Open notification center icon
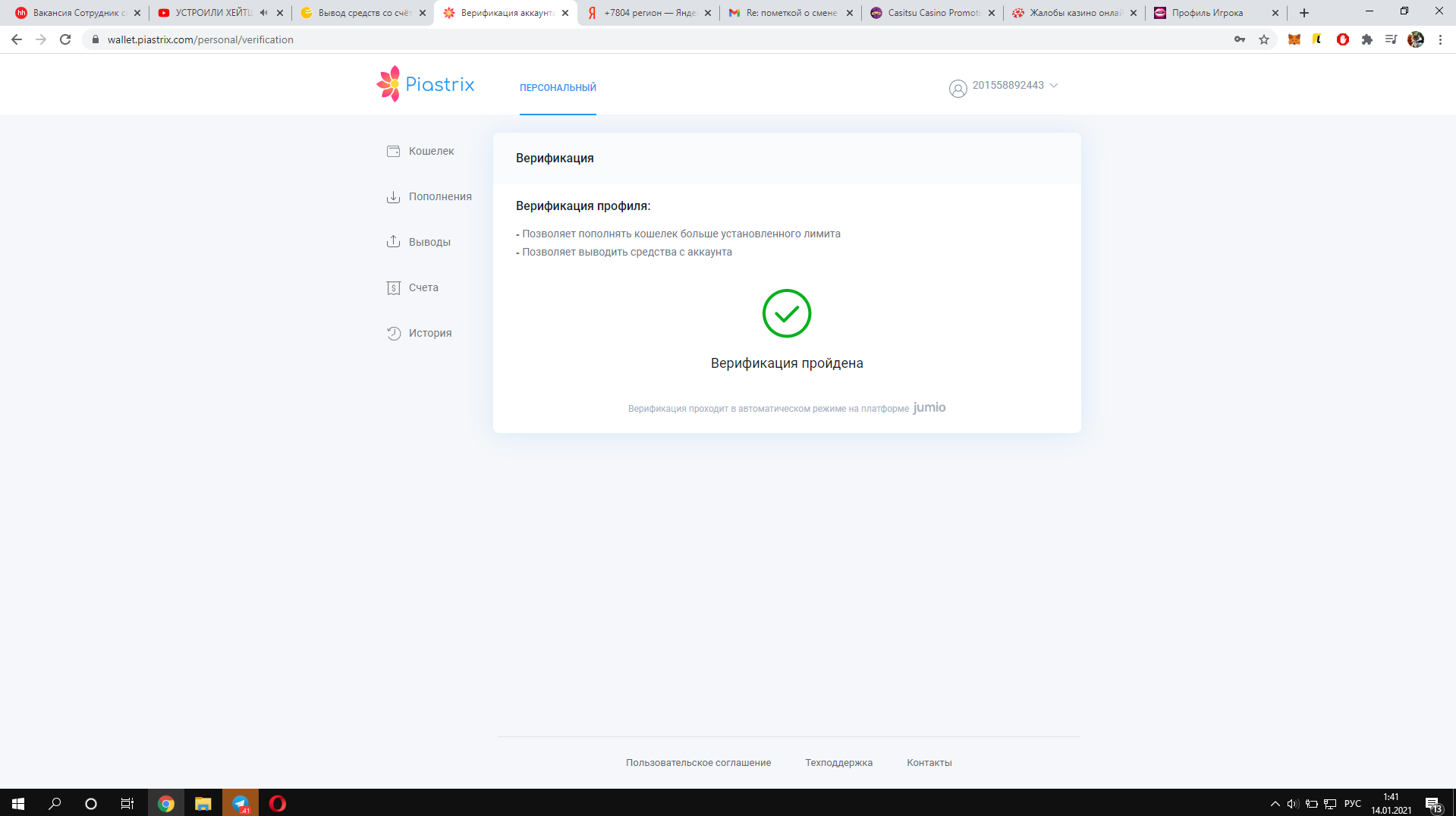1456x816 pixels. 1433,804
